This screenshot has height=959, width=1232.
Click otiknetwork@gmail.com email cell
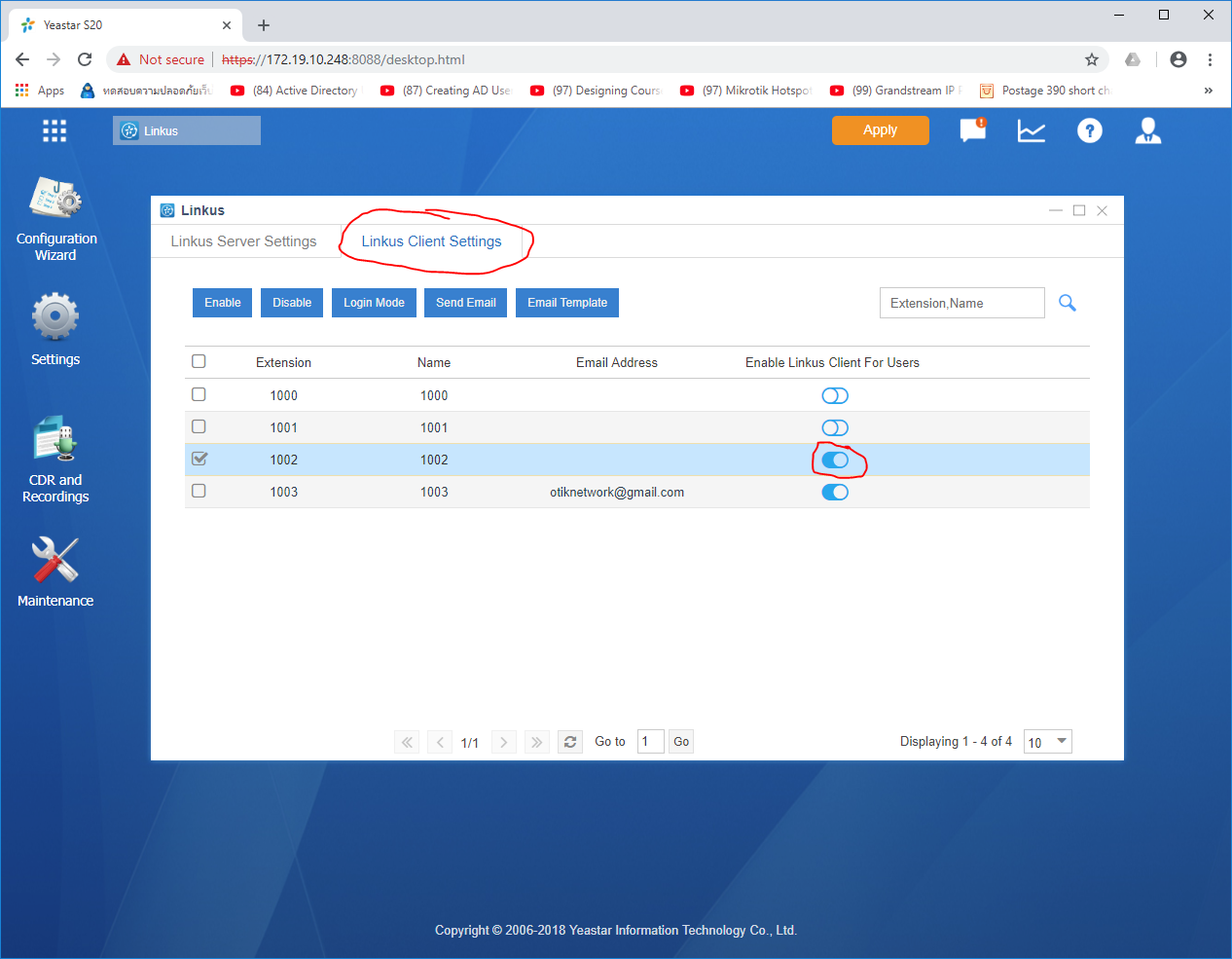pyautogui.click(x=617, y=492)
